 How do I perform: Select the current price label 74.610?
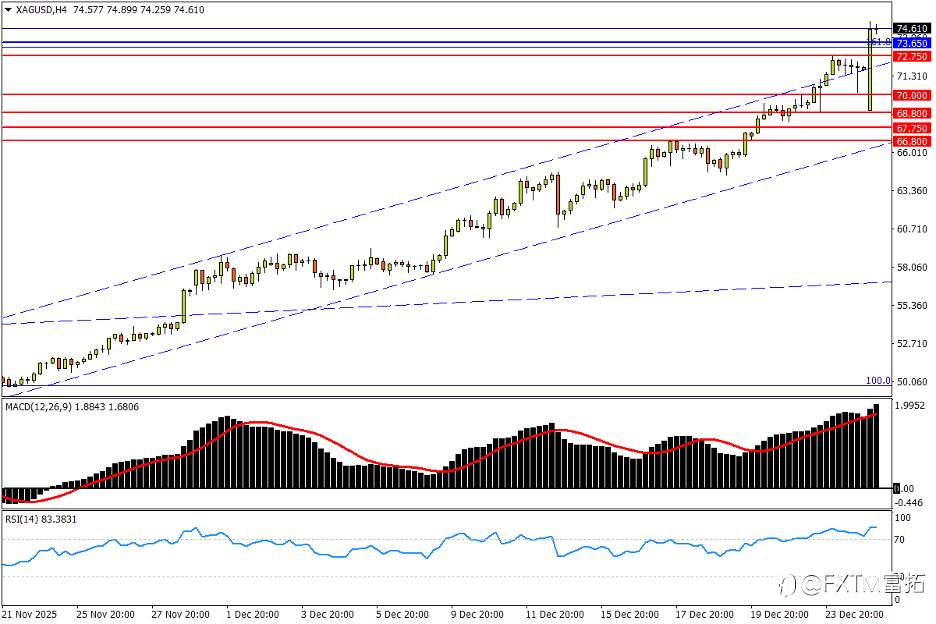(x=912, y=28)
